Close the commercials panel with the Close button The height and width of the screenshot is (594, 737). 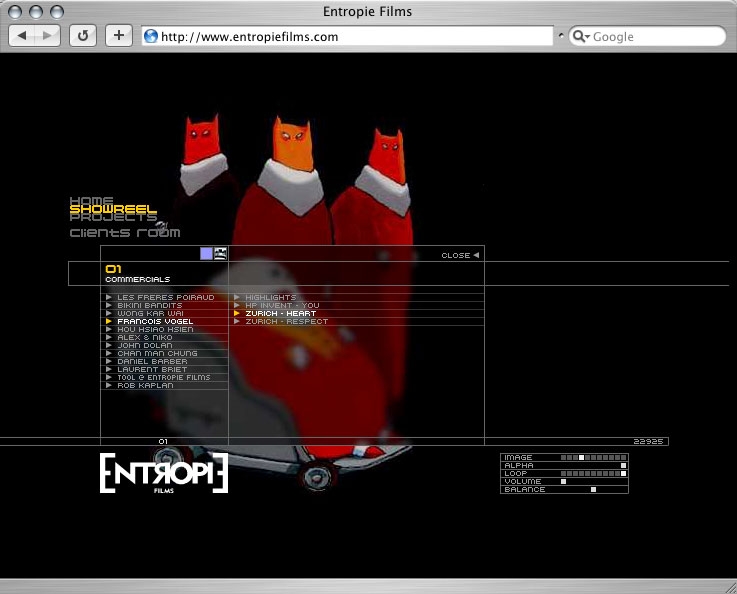coord(460,255)
